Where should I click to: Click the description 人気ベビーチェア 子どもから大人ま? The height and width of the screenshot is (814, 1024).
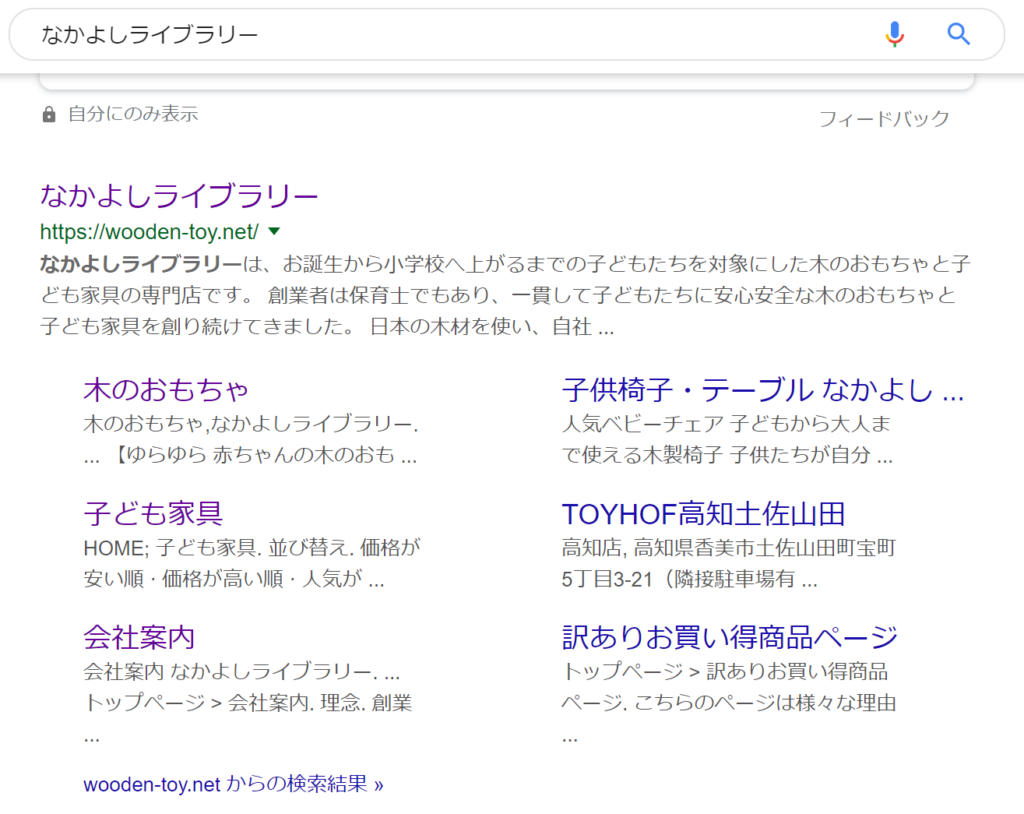point(727,439)
